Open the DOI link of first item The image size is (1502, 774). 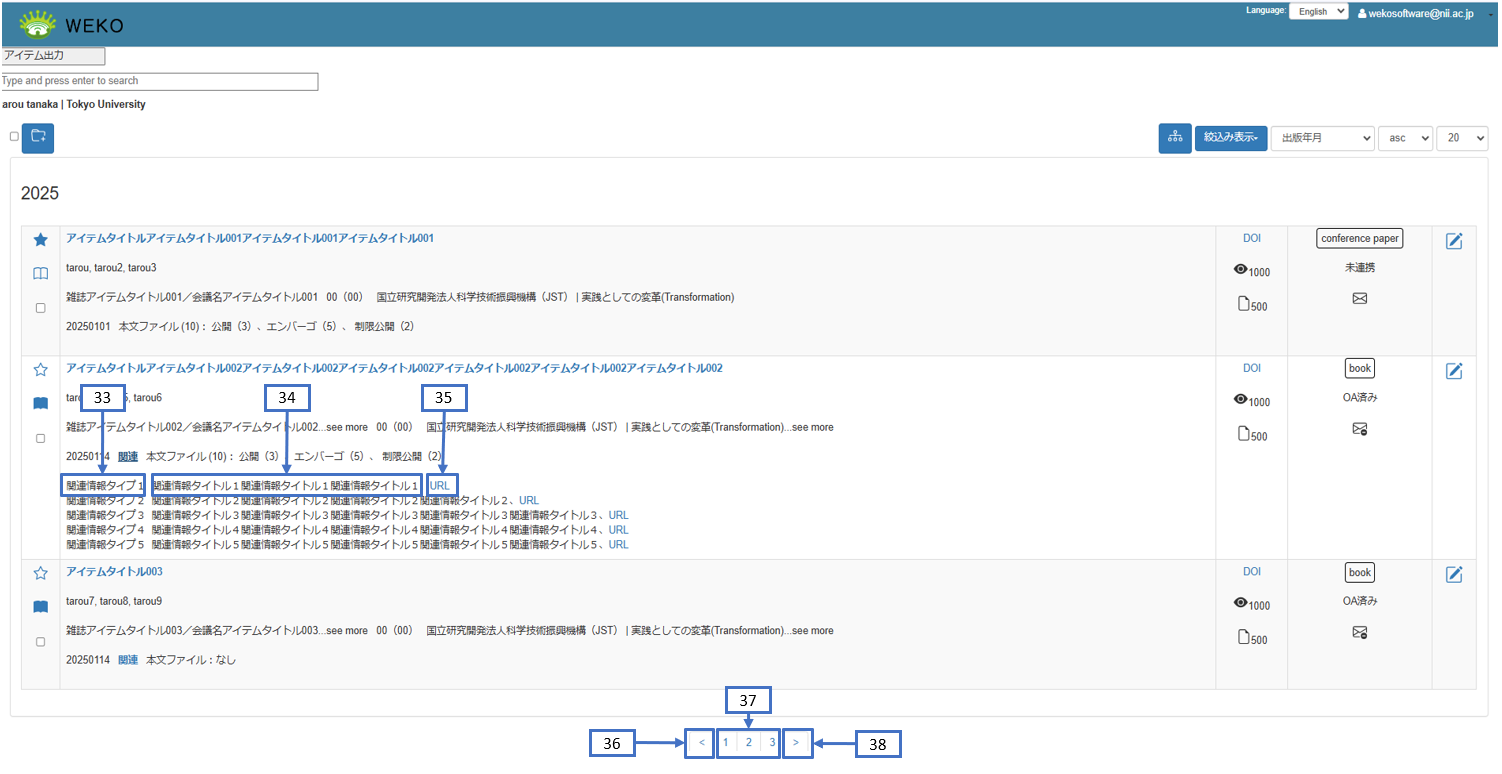(x=1252, y=238)
